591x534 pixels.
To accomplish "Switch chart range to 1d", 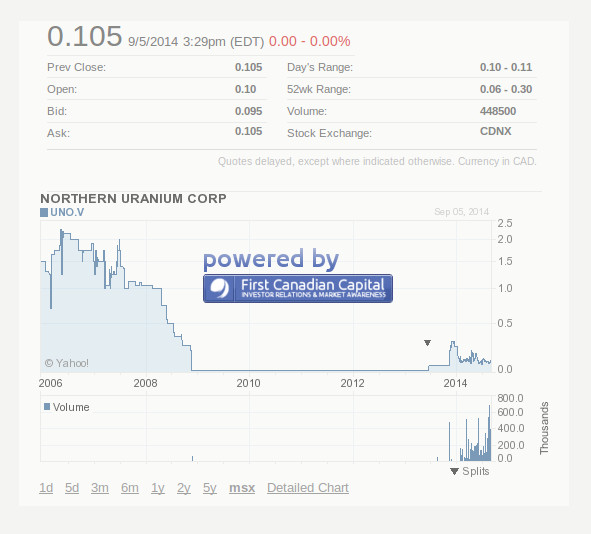I will 46,488.
